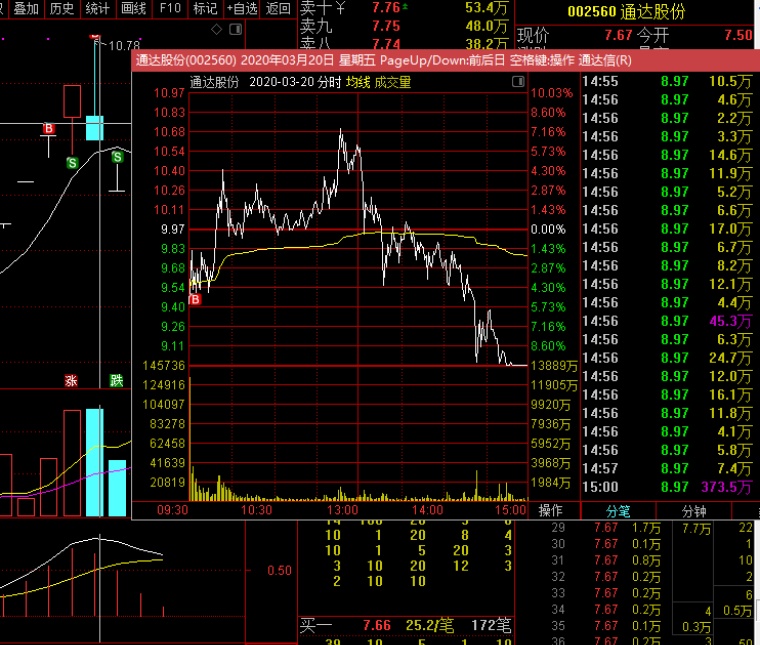The width and height of the screenshot is (760, 645).
Task: Click the hollow red candlestick on K-line chart
Action: pos(72,101)
